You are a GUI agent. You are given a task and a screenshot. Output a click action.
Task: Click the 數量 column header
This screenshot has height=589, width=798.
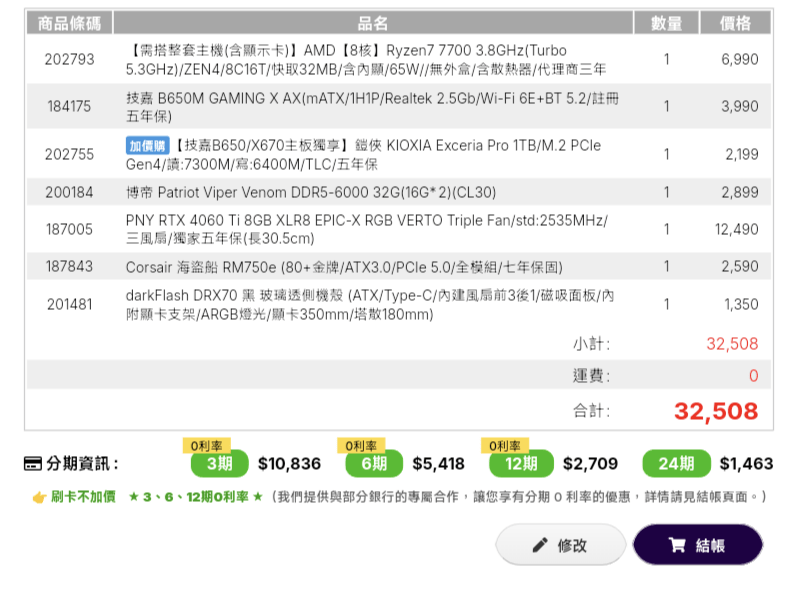click(x=666, y=23)
